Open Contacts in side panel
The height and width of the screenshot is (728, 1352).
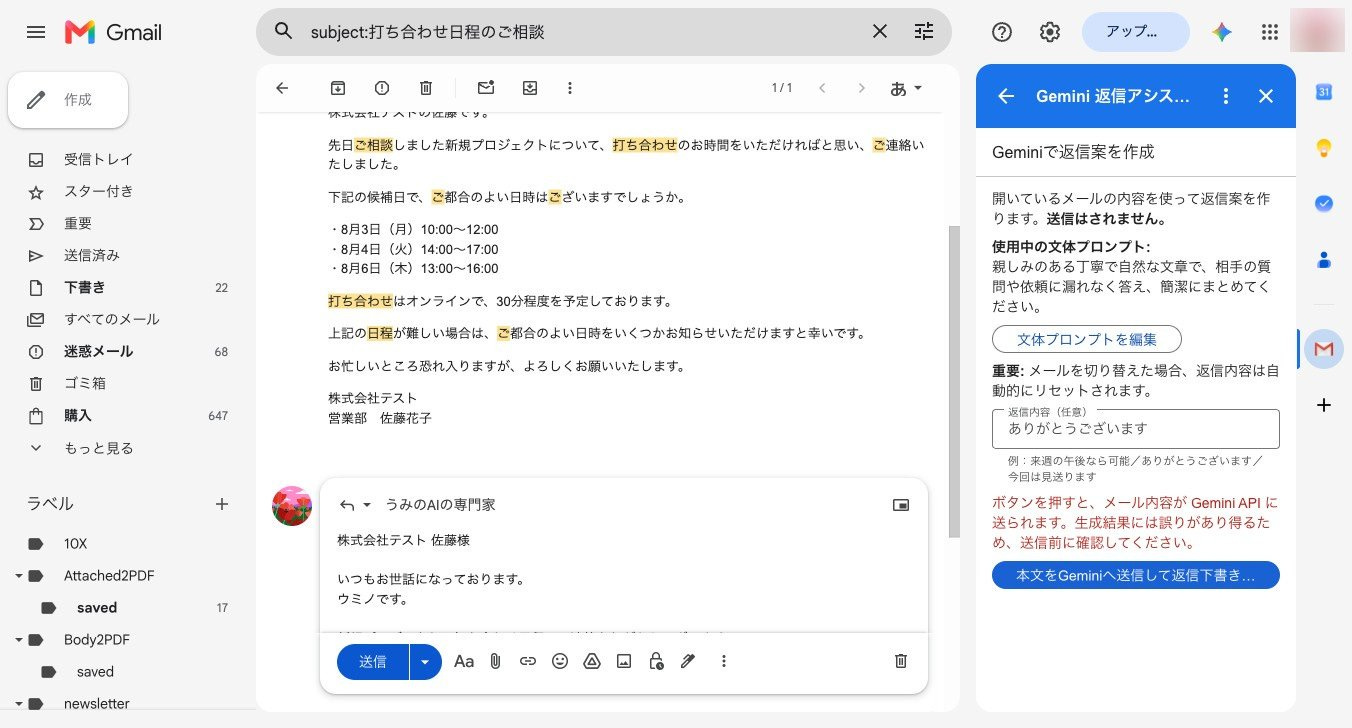(1324, 260)
